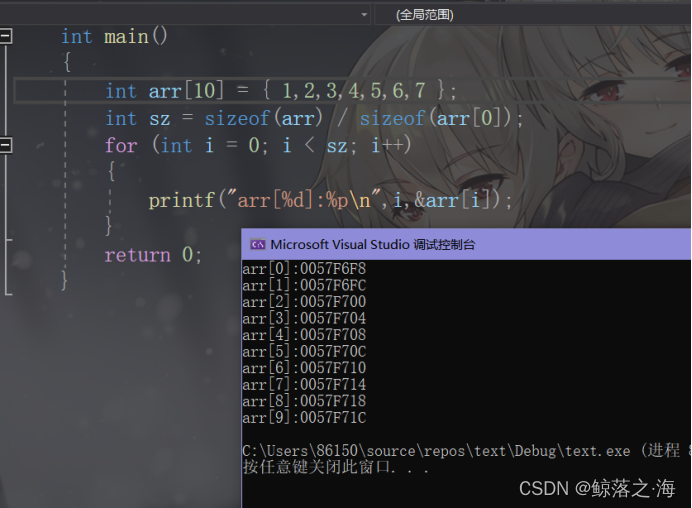Click the console line arr[4]:0057F708
The image size is (692, 508).
tap(304, 335)
